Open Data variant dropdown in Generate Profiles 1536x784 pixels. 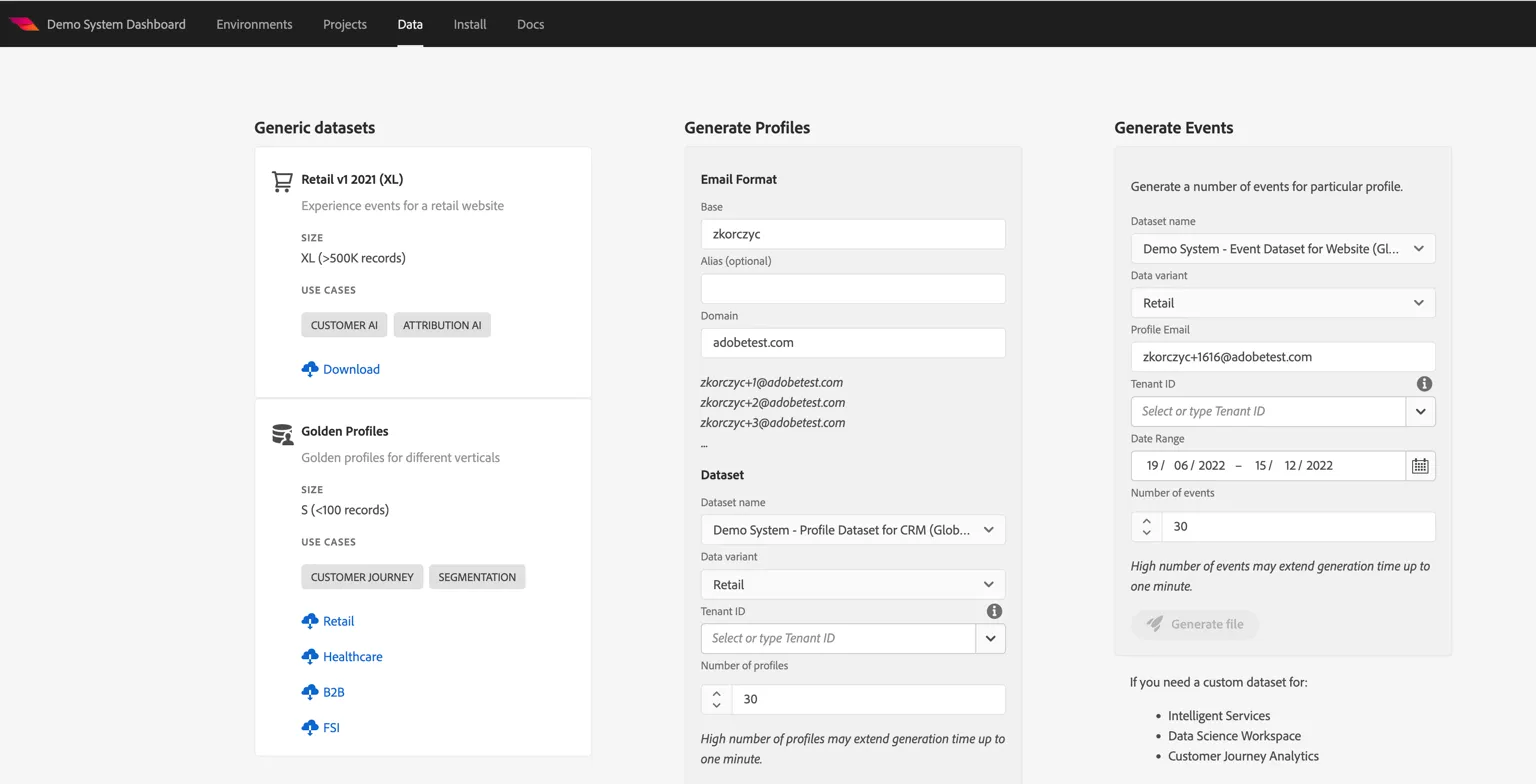point(853,584)
